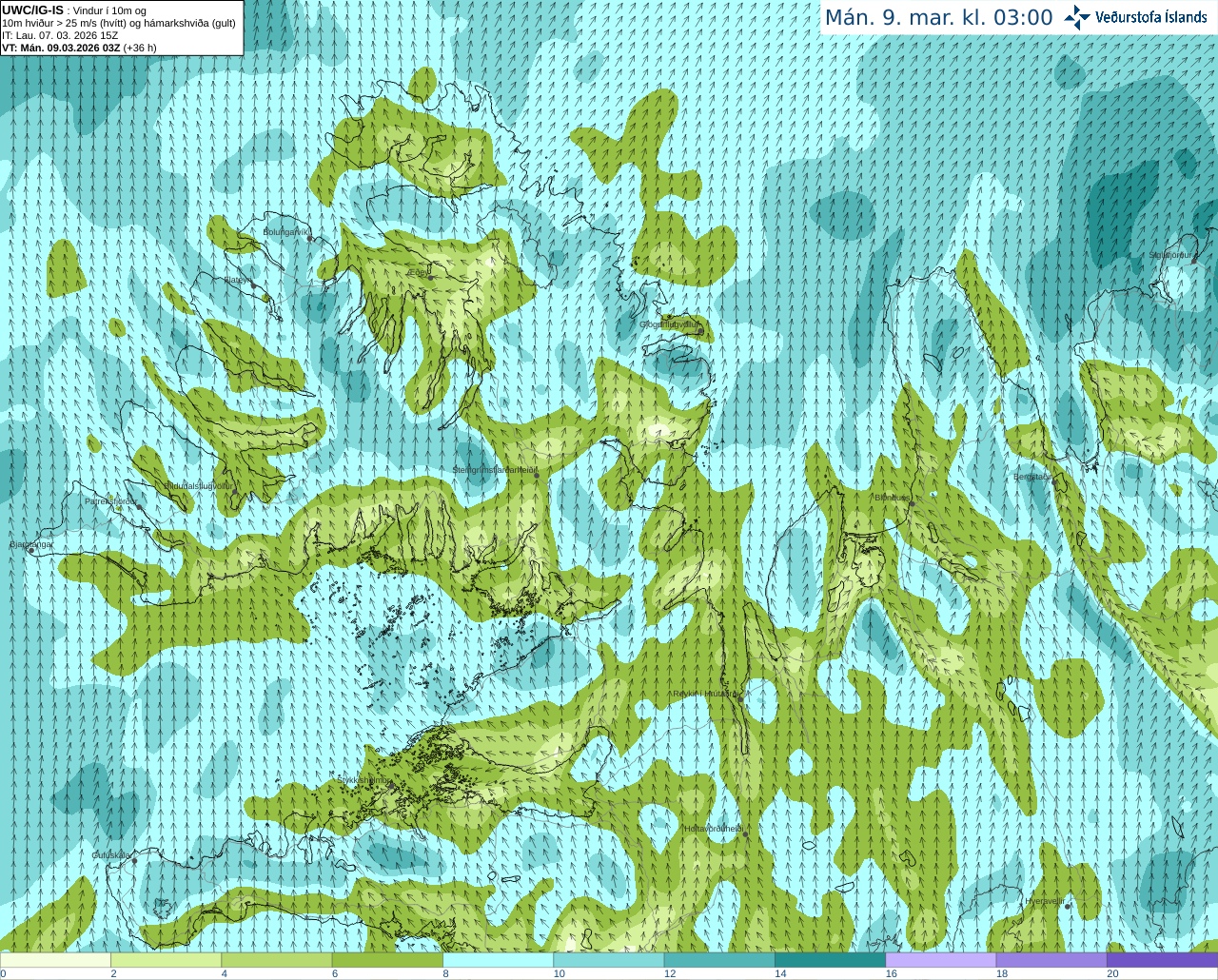Click the 'Stykkishólmur' place label
The height and width of the screenshot is (980, 1218).
tap(363, 780)
